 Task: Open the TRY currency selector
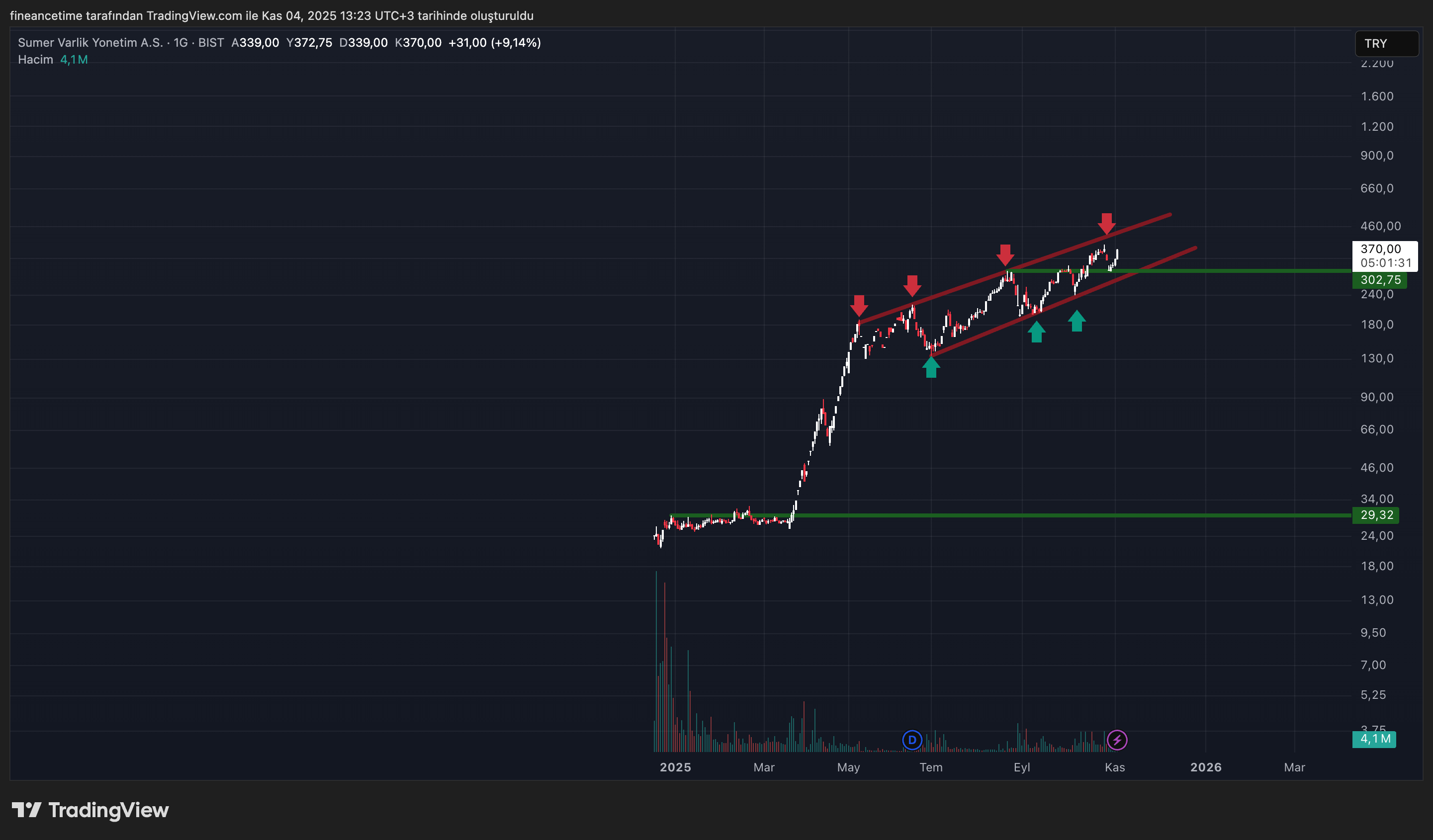pyautogui.click(x=1386, y=44)
